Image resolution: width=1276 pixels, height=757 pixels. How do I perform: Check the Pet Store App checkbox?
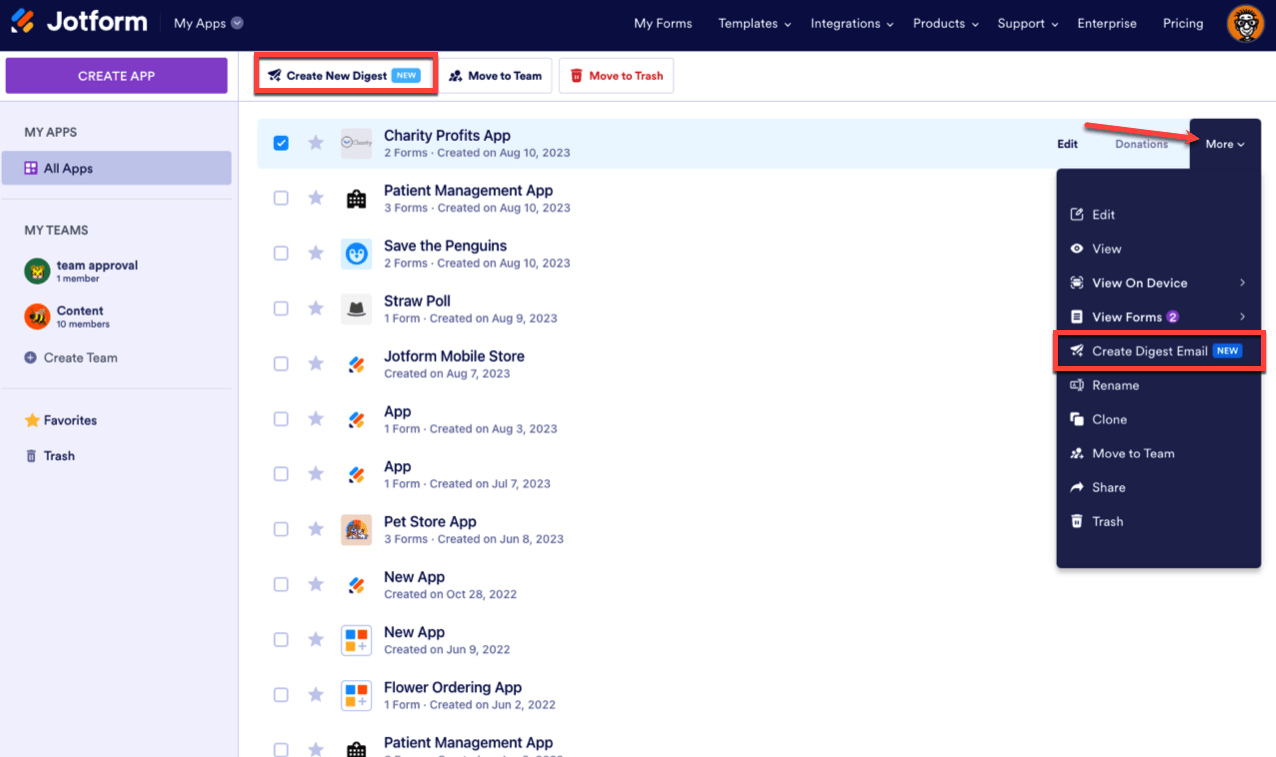pos(281,529)
